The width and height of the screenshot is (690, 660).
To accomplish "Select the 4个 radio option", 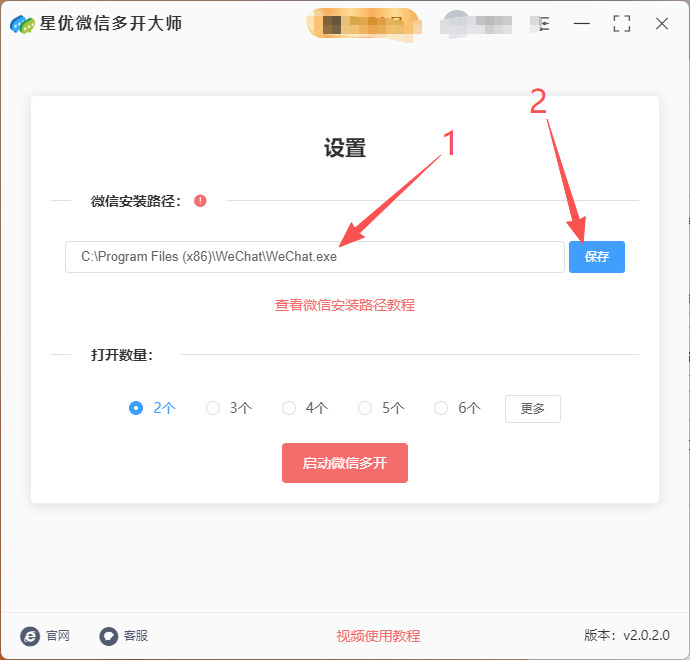I will pyautogui.click(x=289, y=408).
